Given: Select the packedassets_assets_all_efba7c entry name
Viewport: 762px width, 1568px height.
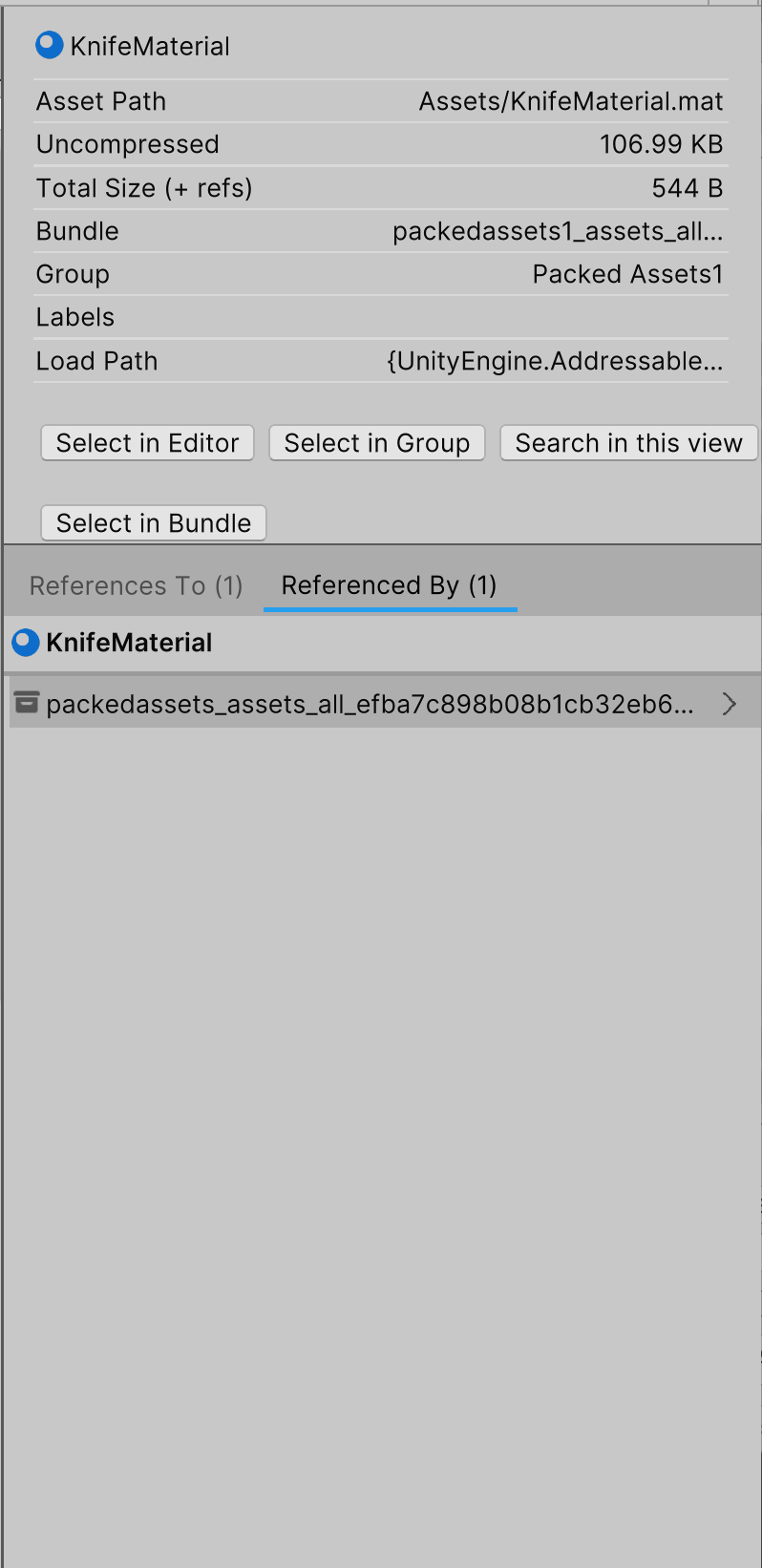Looking at the screenshot, I should tap(370, 704).
